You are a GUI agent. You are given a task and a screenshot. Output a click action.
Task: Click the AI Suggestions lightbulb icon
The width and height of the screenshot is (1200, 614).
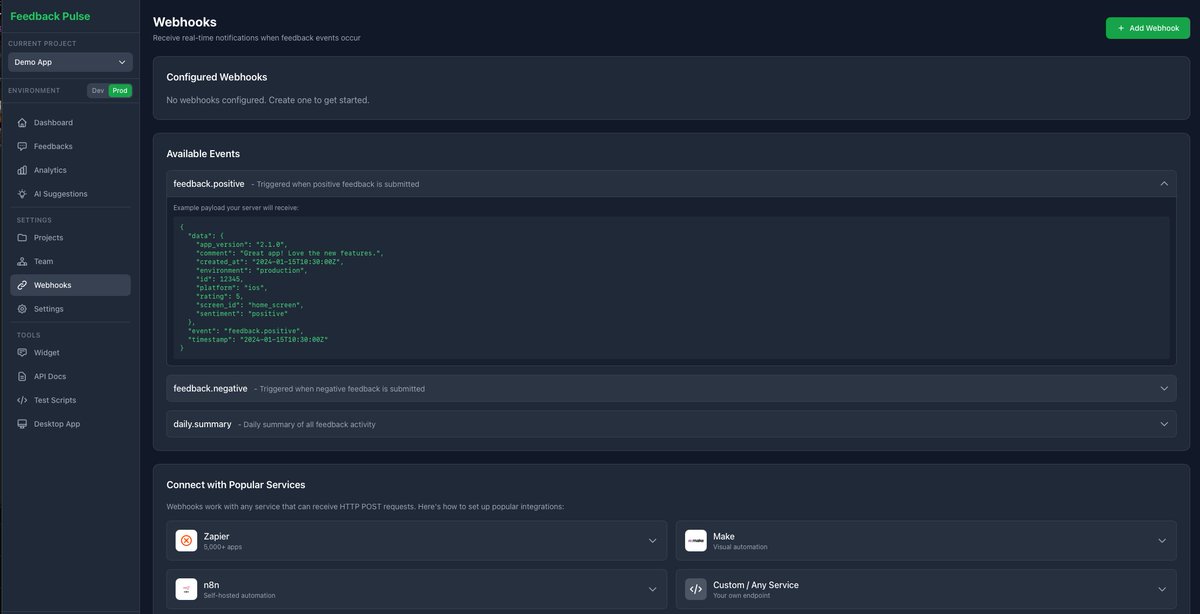pyautogui.click(x=23, y=194)
